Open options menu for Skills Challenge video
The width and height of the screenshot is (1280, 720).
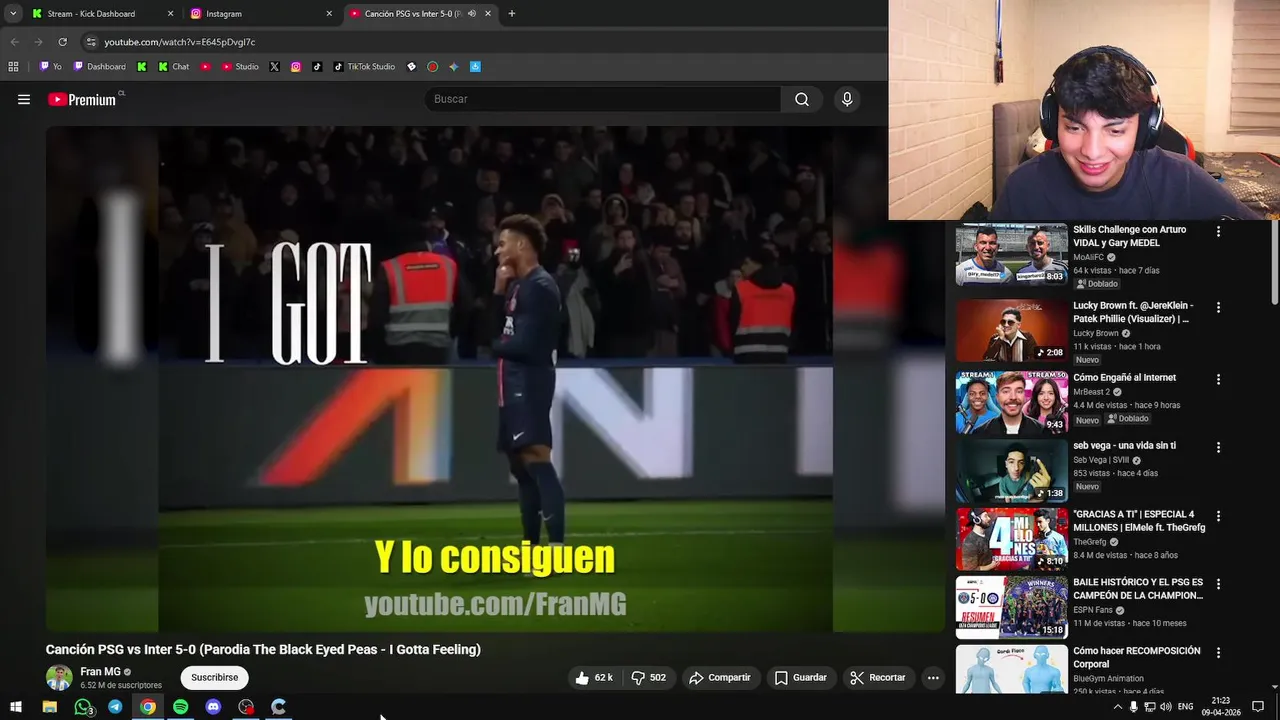tap(1218, 231)
